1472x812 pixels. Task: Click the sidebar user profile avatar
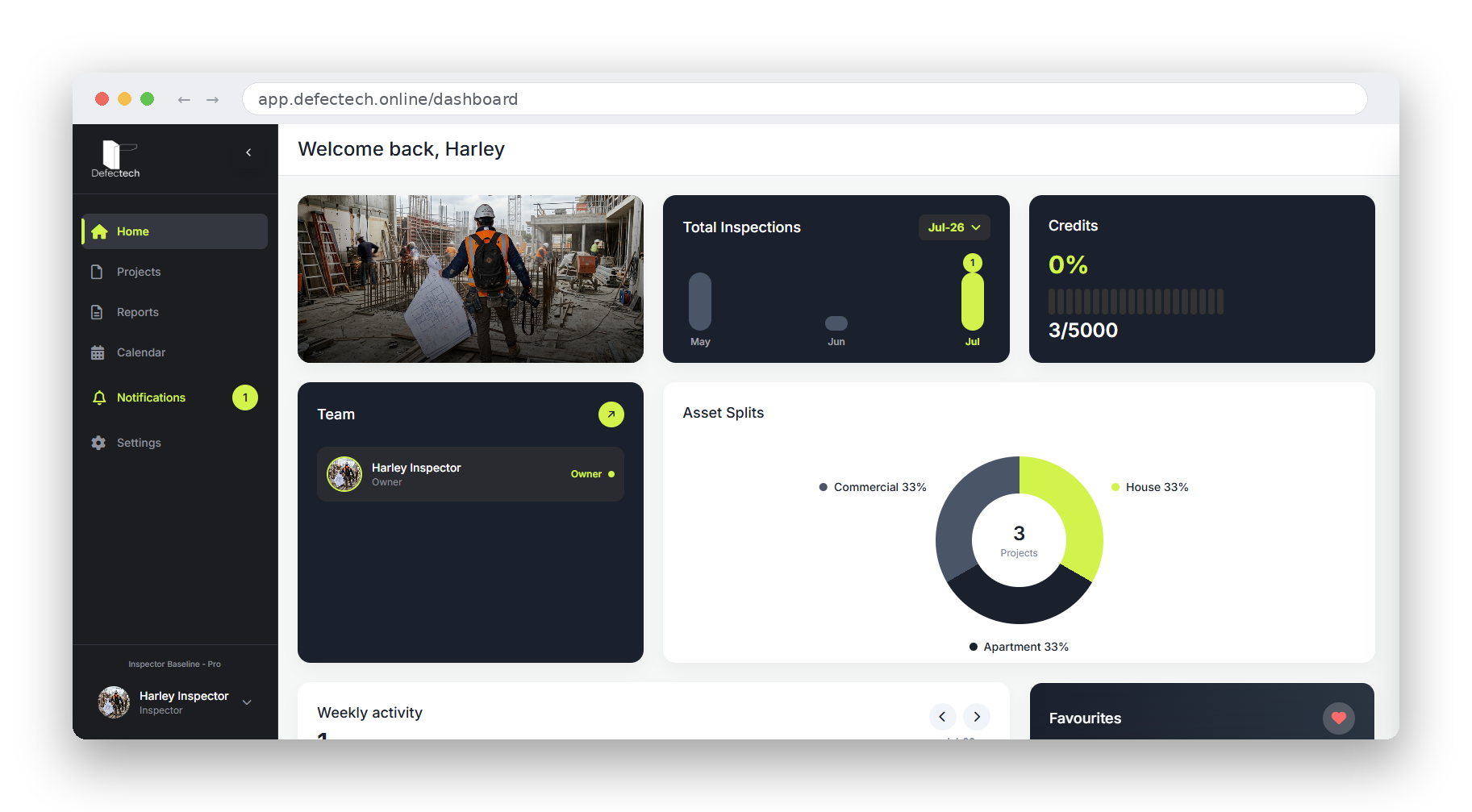(114, 702)
